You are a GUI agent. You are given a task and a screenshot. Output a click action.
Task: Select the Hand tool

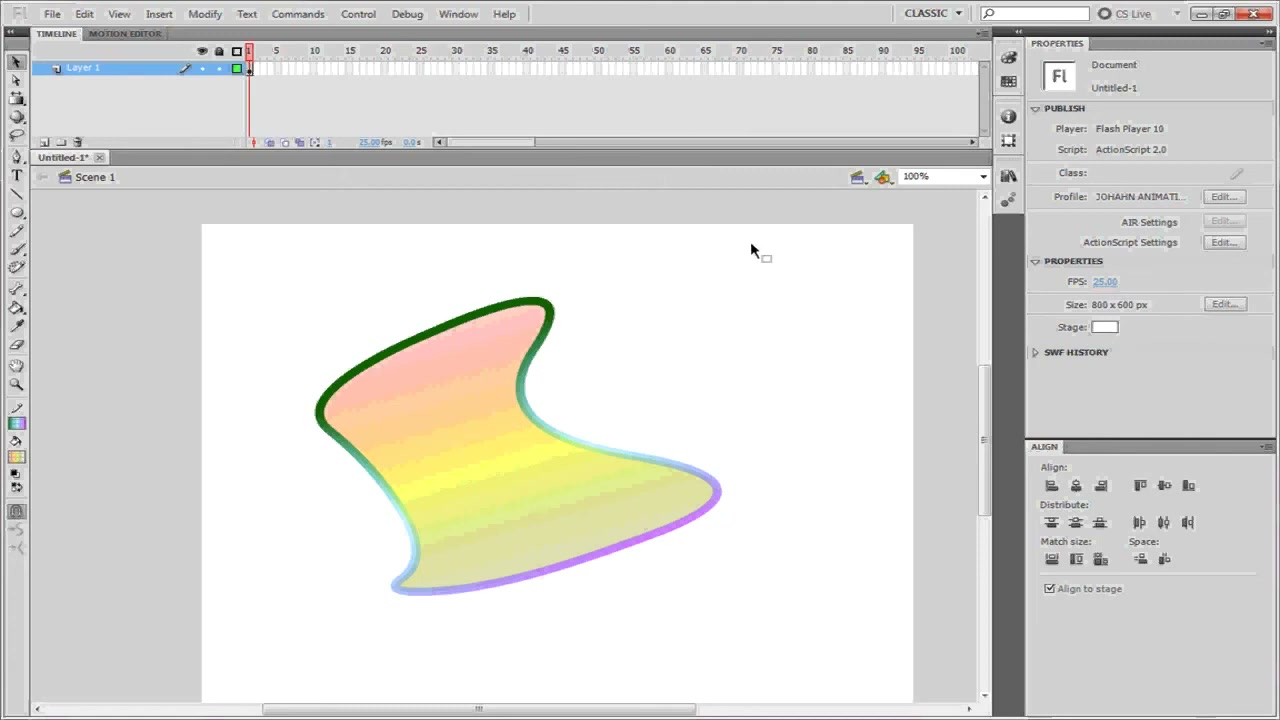pos(16,366)
